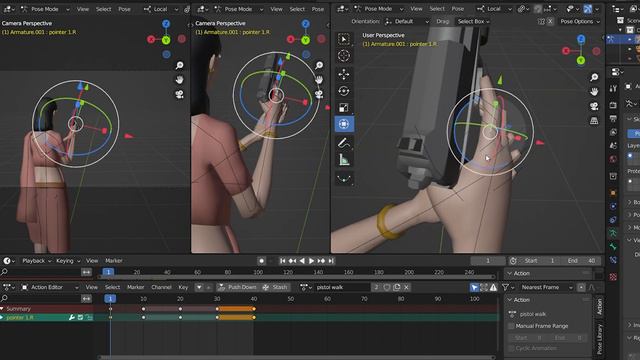Toggle the pointer 1.R channel checkbox

pyautogui.click(x=80, y=317)
